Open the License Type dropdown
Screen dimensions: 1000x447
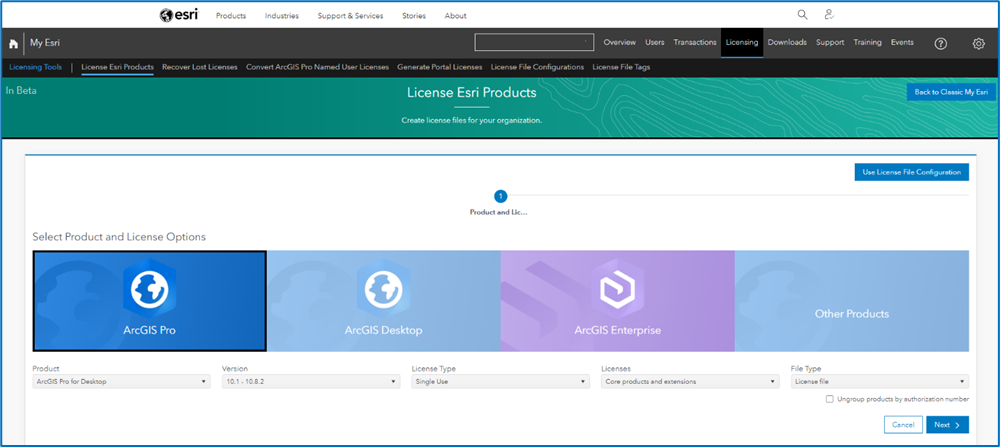pyautogui.click(x=501, y=381)
